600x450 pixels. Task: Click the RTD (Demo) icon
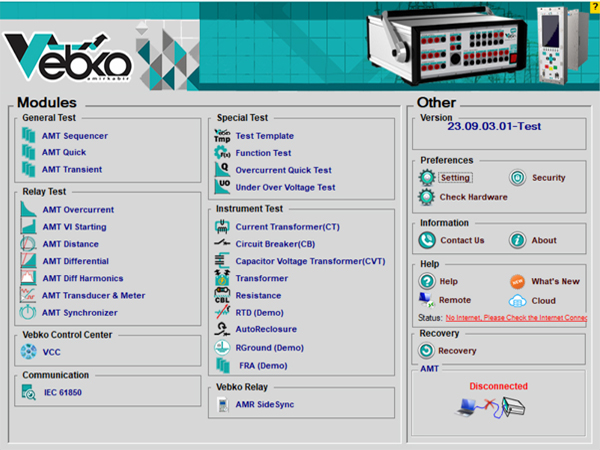coord(222,312)
